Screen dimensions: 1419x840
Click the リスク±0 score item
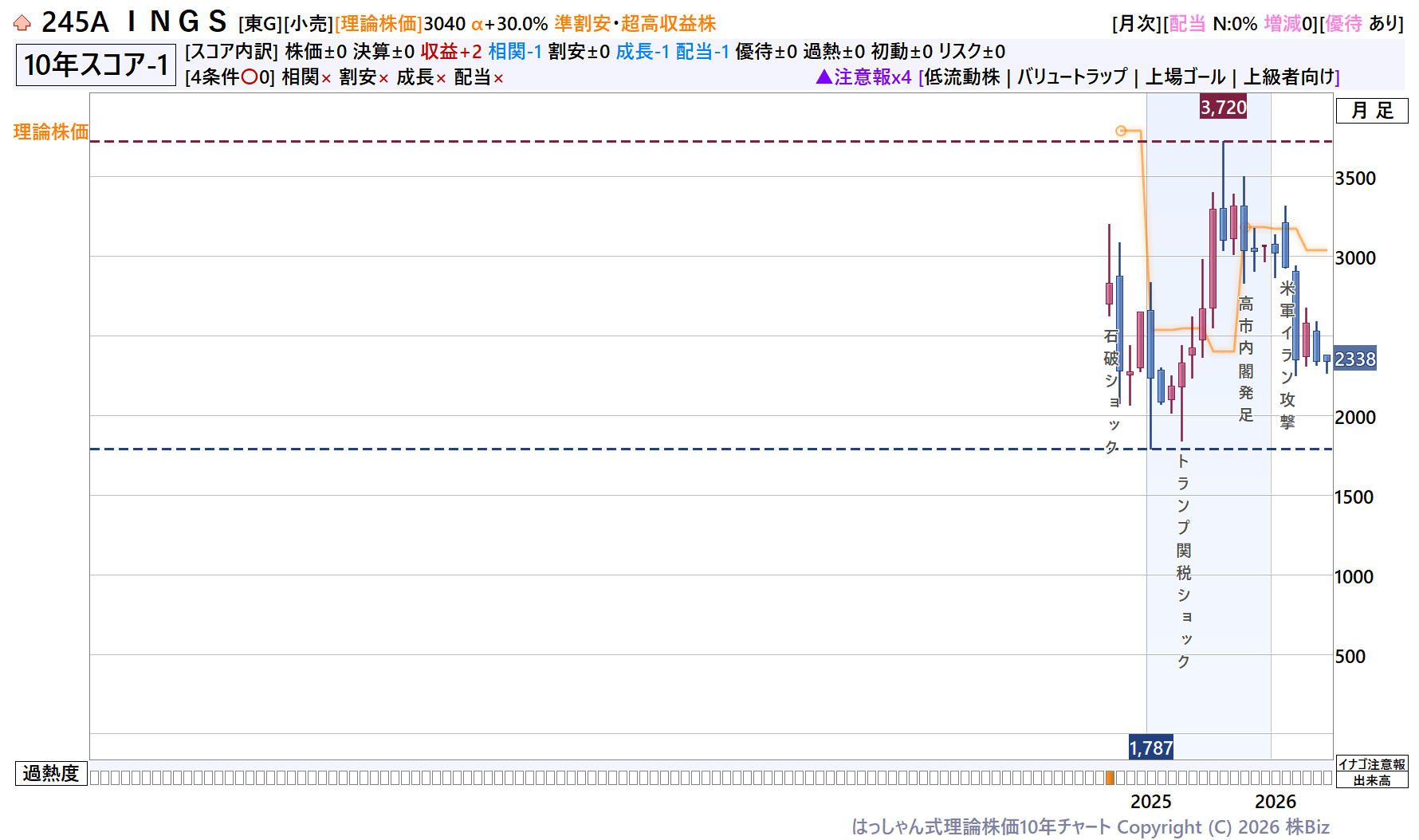coord(972,52)
